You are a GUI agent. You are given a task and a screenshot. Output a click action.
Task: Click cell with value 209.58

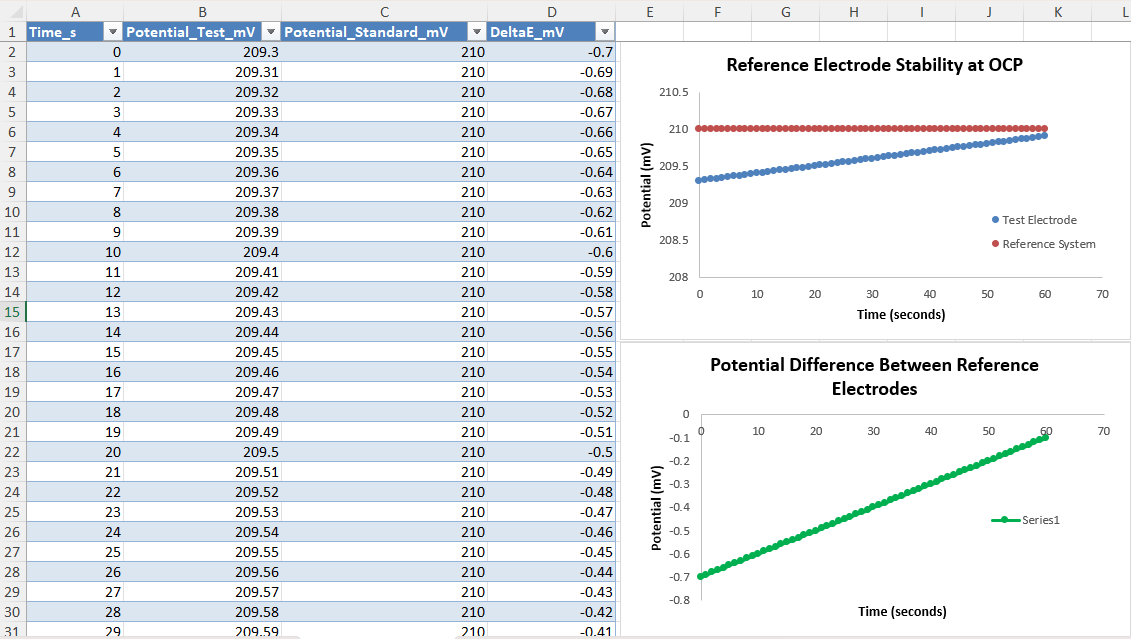(x=203, y=612)
